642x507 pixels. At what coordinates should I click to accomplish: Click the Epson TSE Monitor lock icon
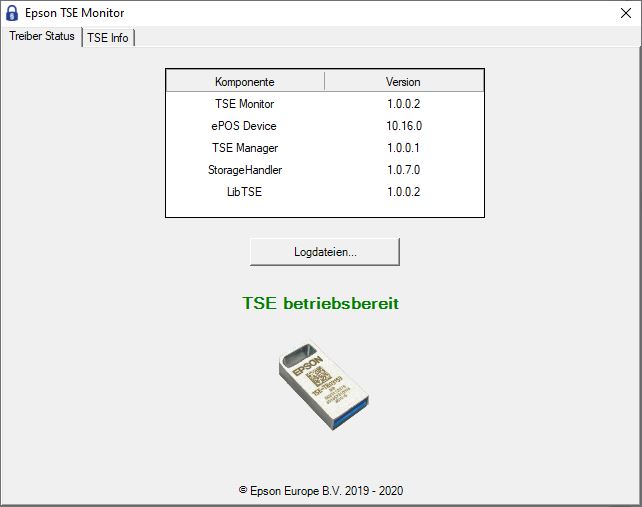(12, 13)
